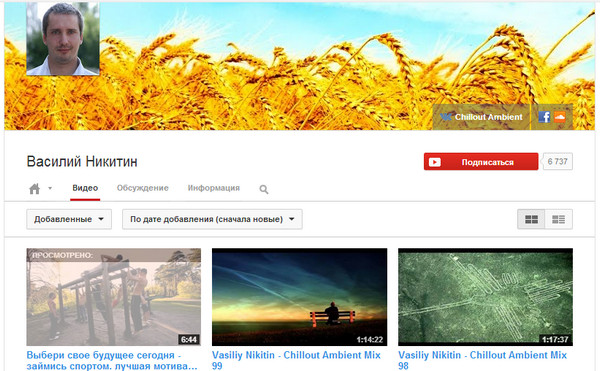The height and width of the screenshot is (371, 600).
Task: Open the Chillout Ambient Mix 99 title link
Action: [296, 360]
